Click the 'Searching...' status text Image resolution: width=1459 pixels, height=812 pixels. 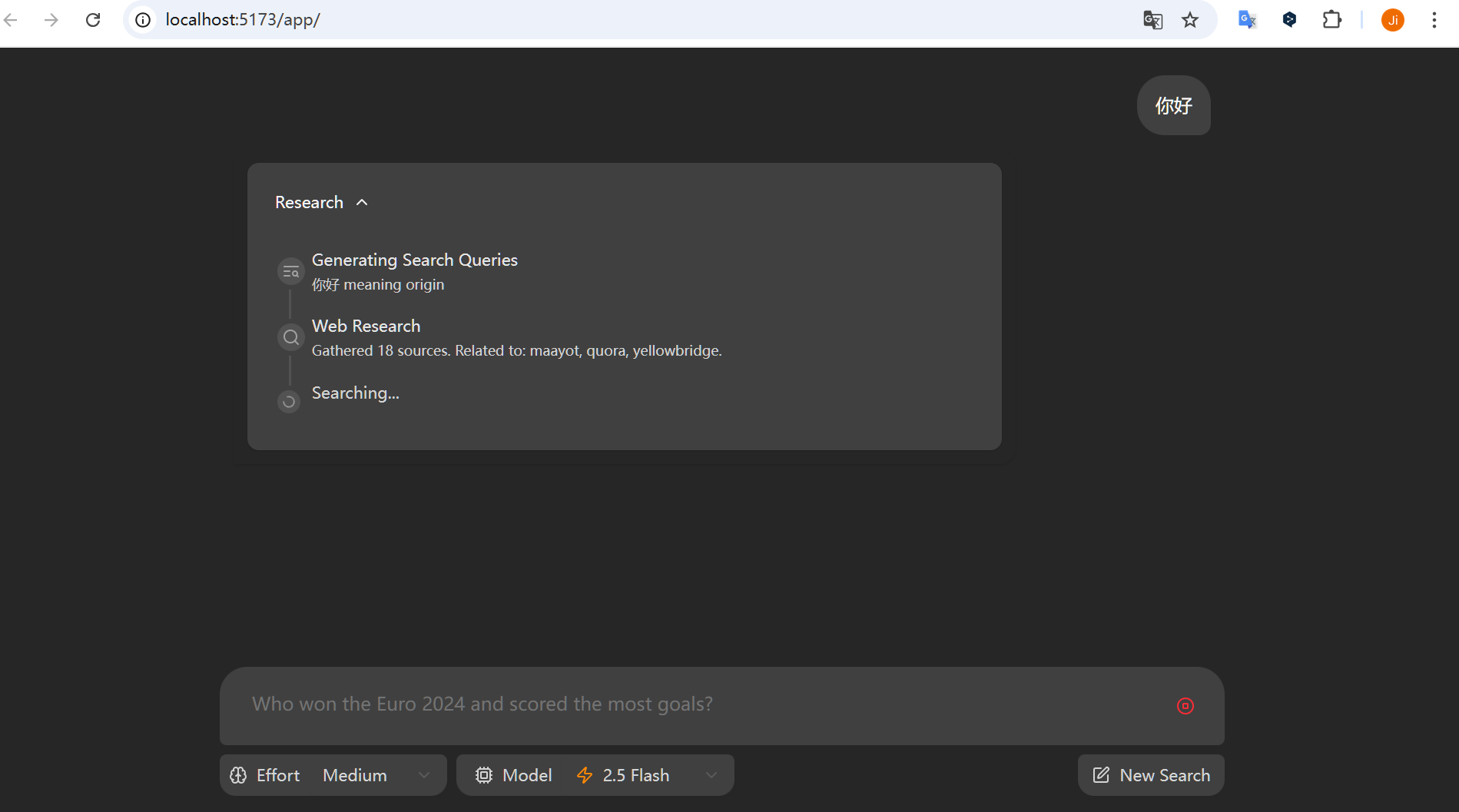[355, 393]
